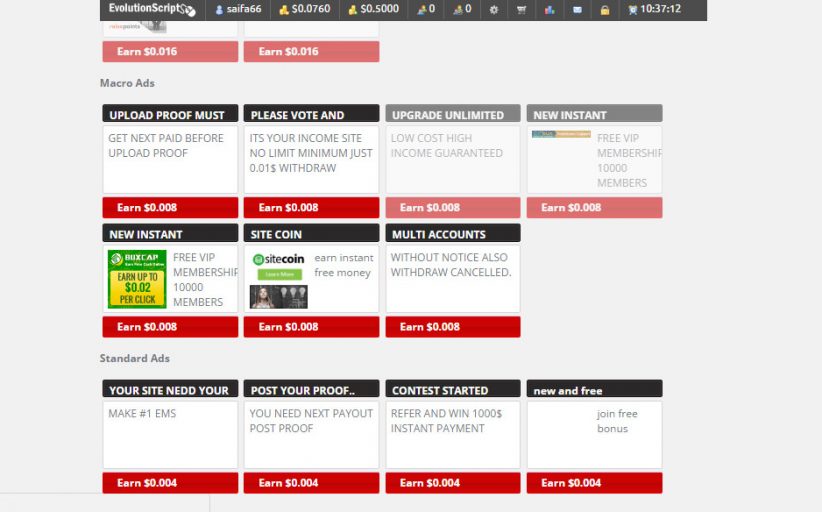Click the $0.5000 purchase balance
Screen dimensions: 822x512
pos(372,9)
